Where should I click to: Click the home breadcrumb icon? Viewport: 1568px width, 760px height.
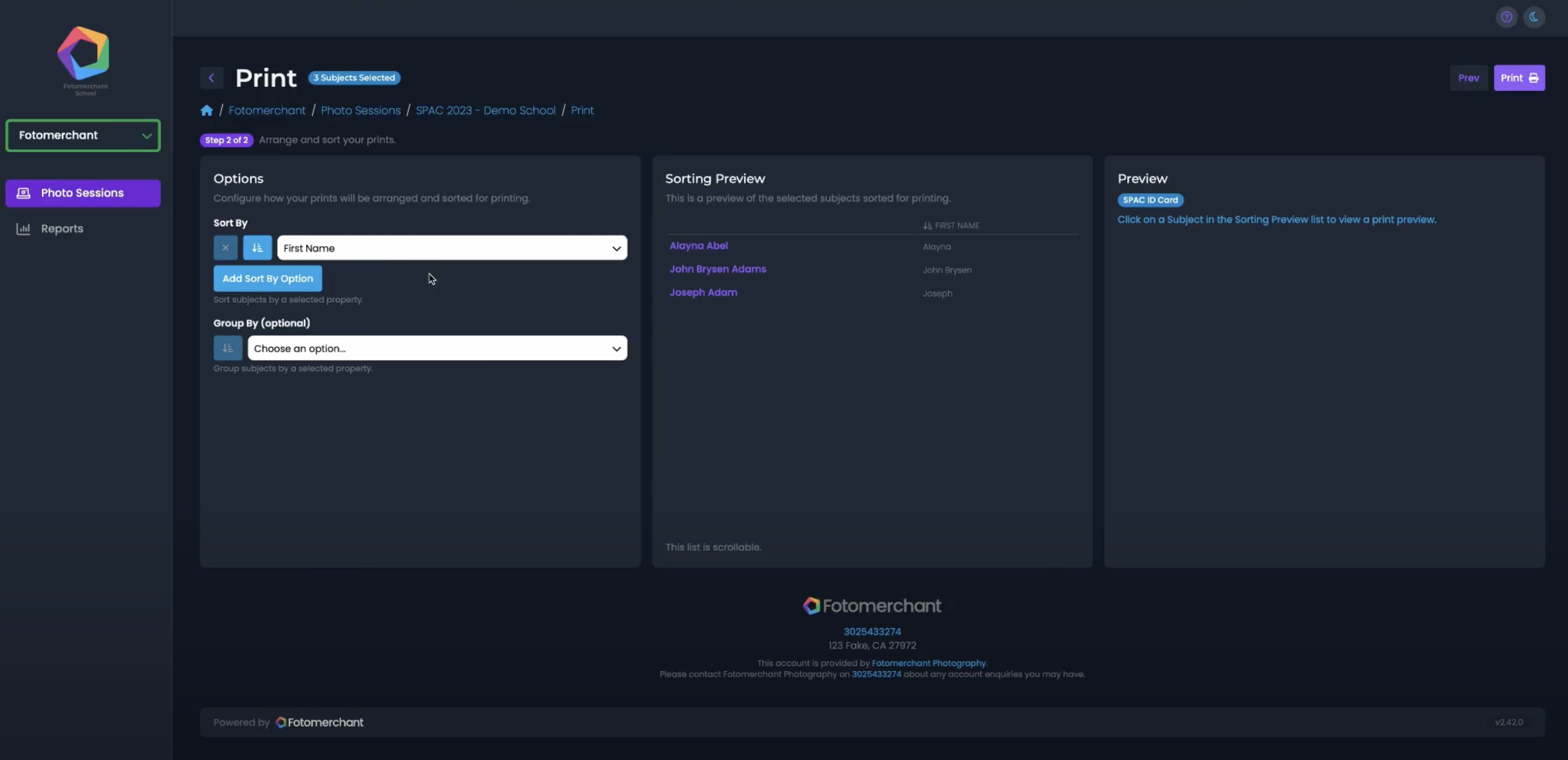pyautogui.click(x=207, y=110)
